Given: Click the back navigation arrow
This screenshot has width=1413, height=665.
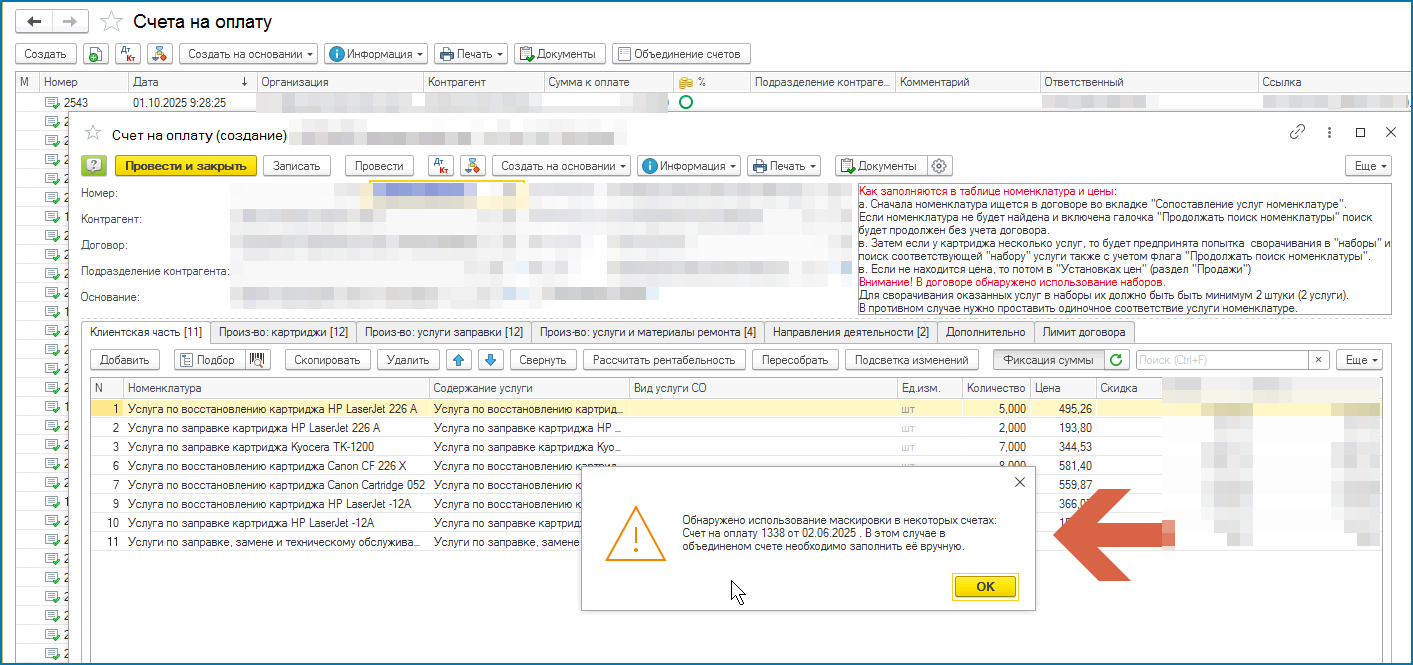Looking at the screenshot, I should [34, 21].
